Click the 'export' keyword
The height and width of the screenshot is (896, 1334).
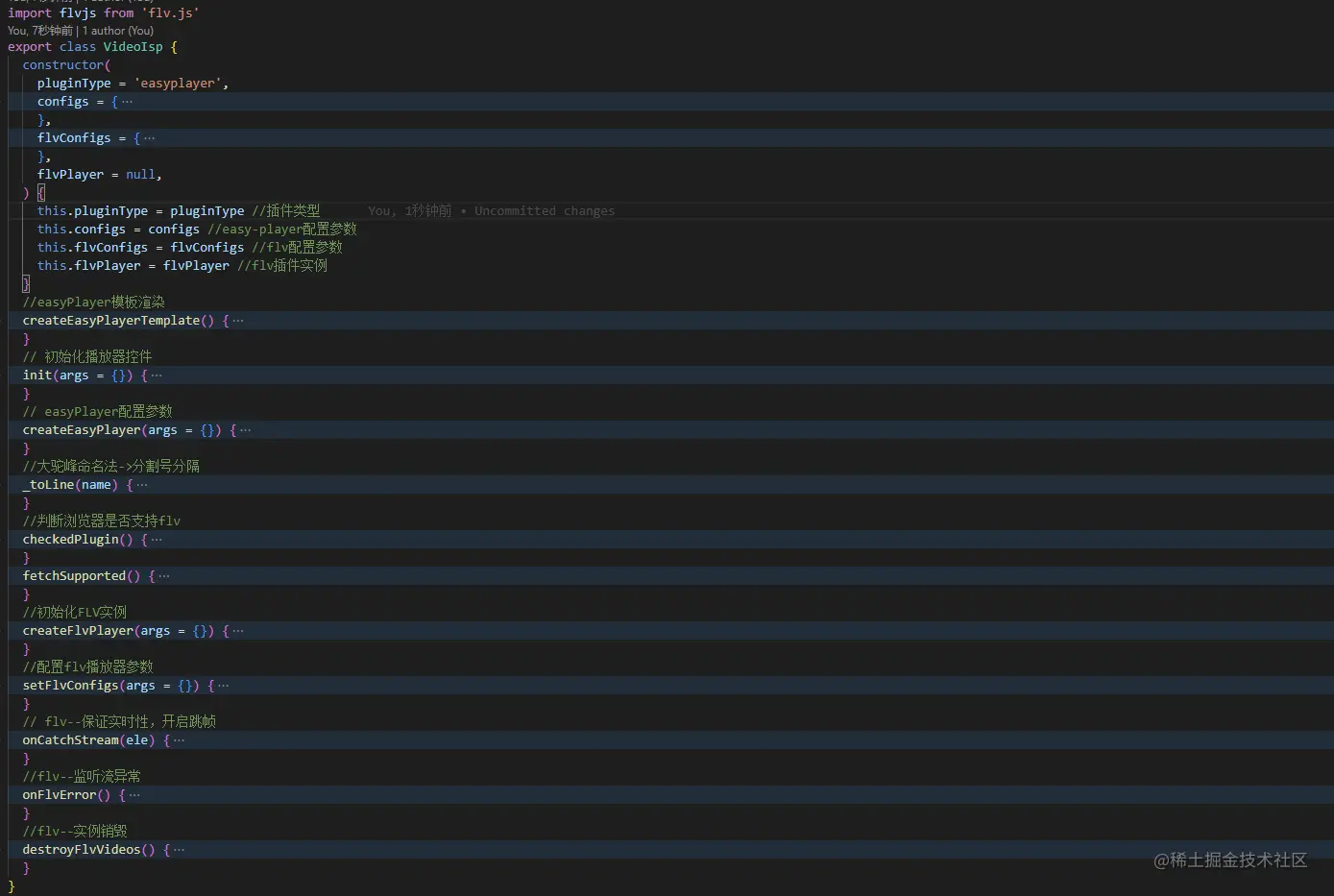pyautogui.click(x=30, y=47)
